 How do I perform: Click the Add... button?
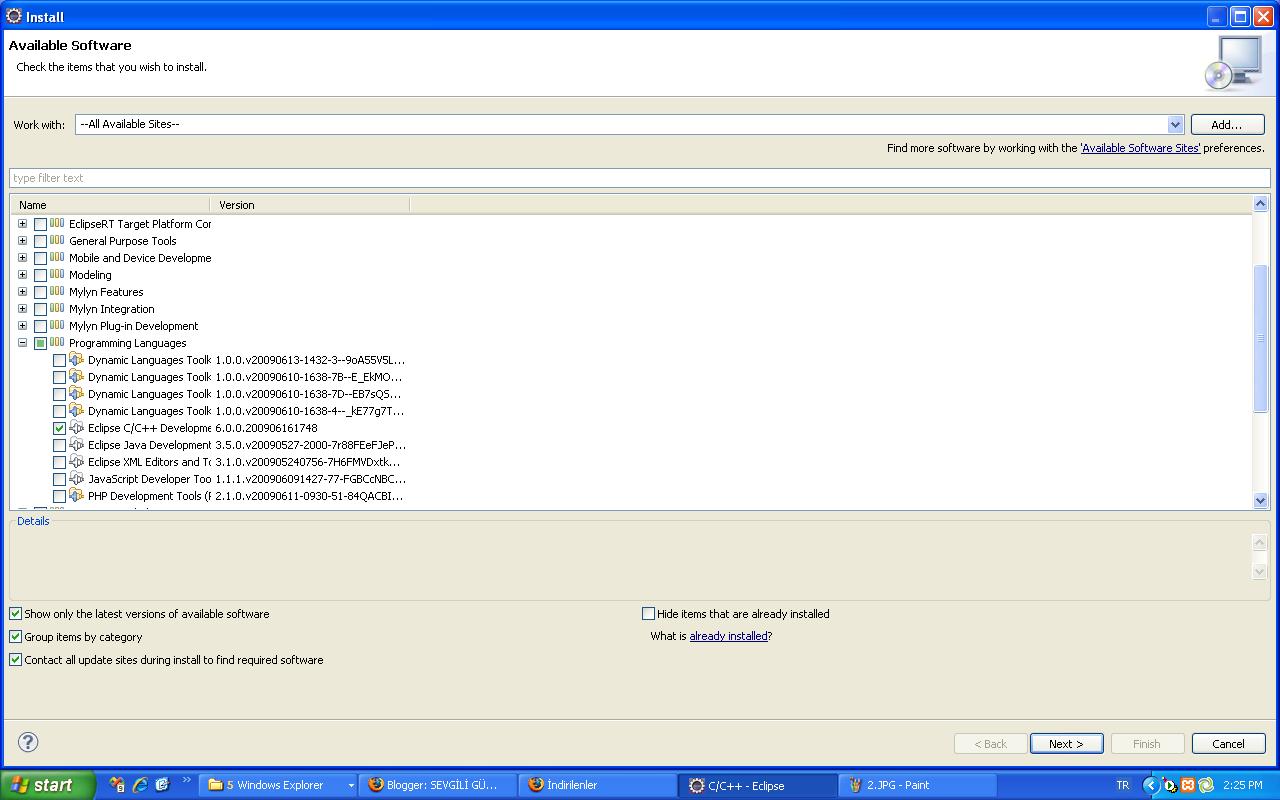click(1227, 125)
